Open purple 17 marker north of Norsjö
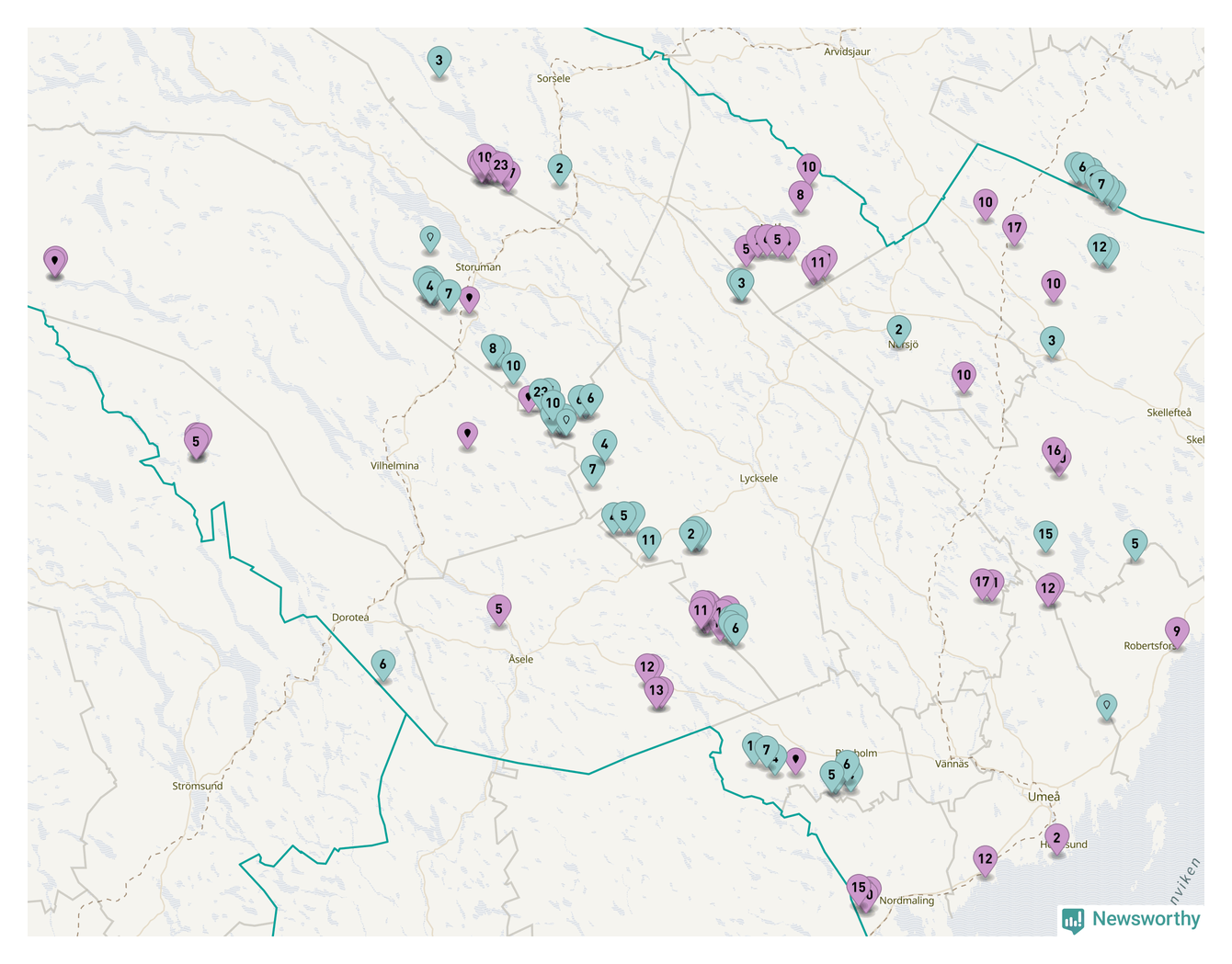 point(1014,230)
